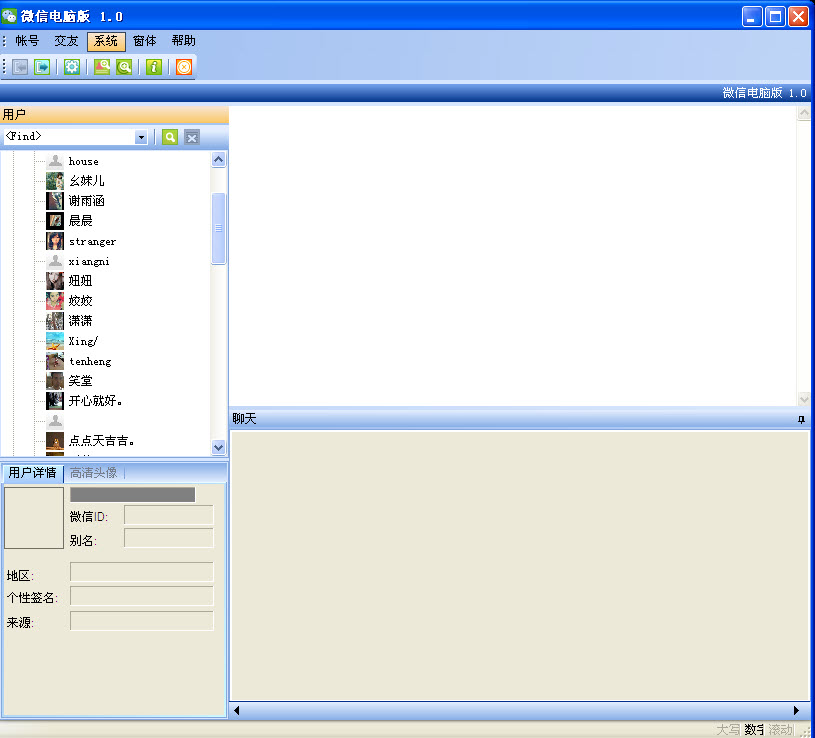Click the user list scroll-down arrow
815x738 pixels.
219,447
